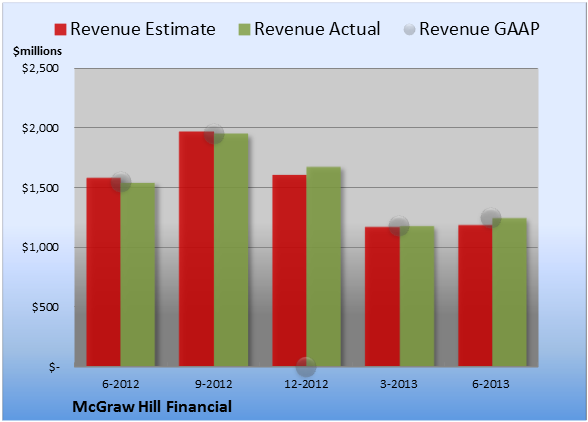Select the red estimate bar for 6-2012
Screen dimensions: 588x422
click(x=104, y=272)
